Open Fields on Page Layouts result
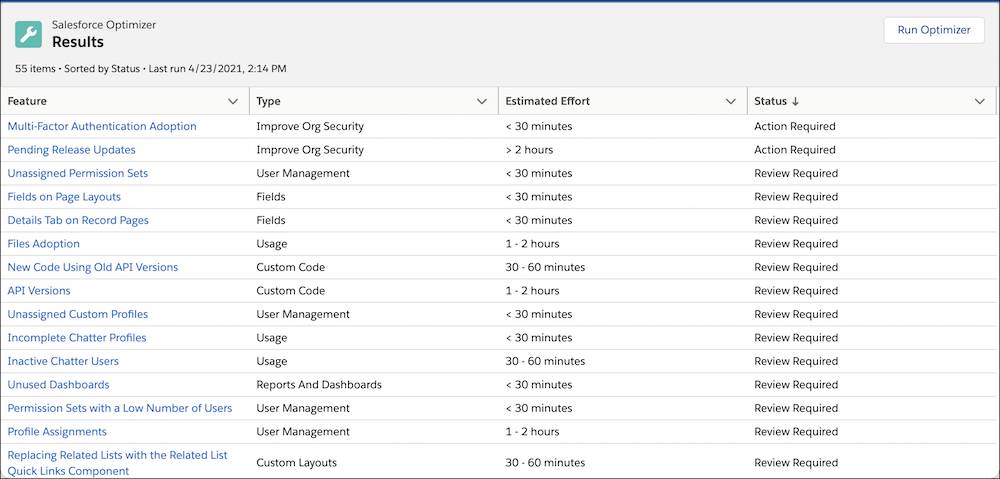 [64, 197]
